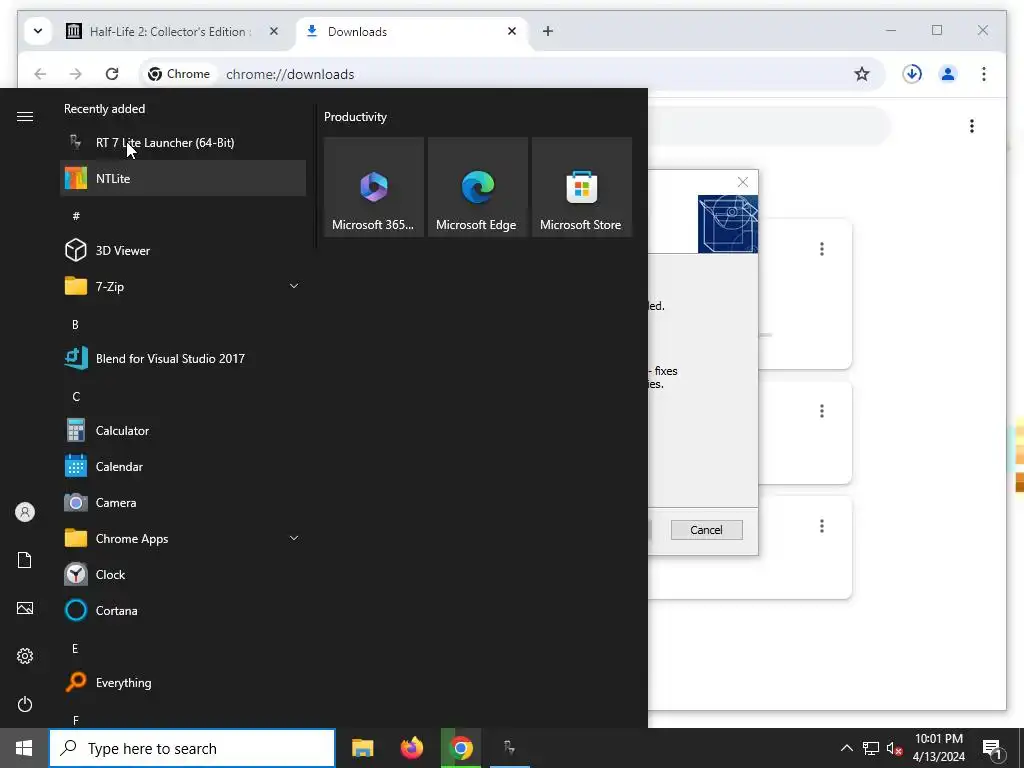Expand the Start menu hamburger navigation
This screenshot has width=1024, height=768.
click(25, 116)
